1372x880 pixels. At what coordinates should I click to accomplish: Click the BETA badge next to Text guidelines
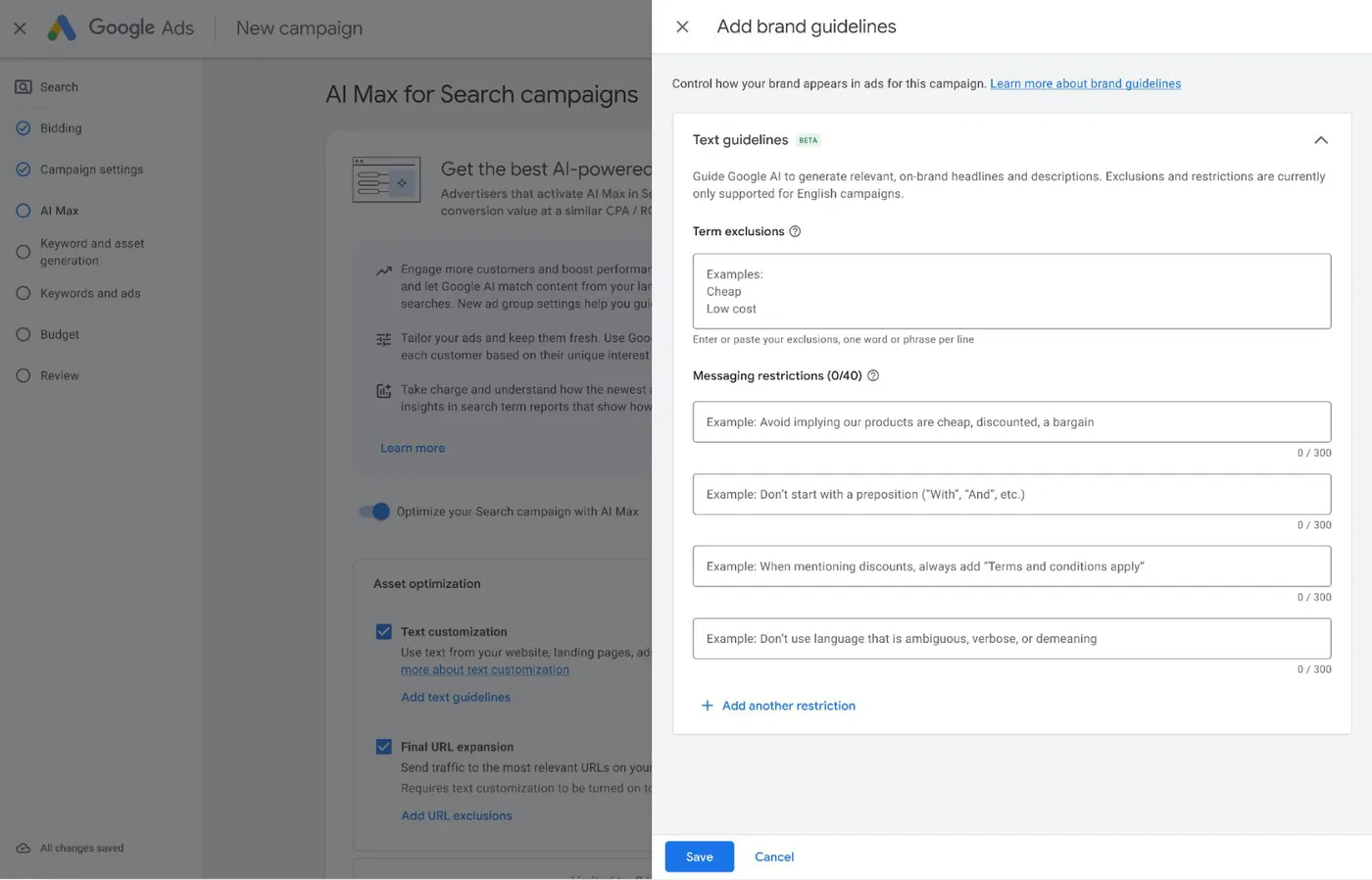coord(808,140)
